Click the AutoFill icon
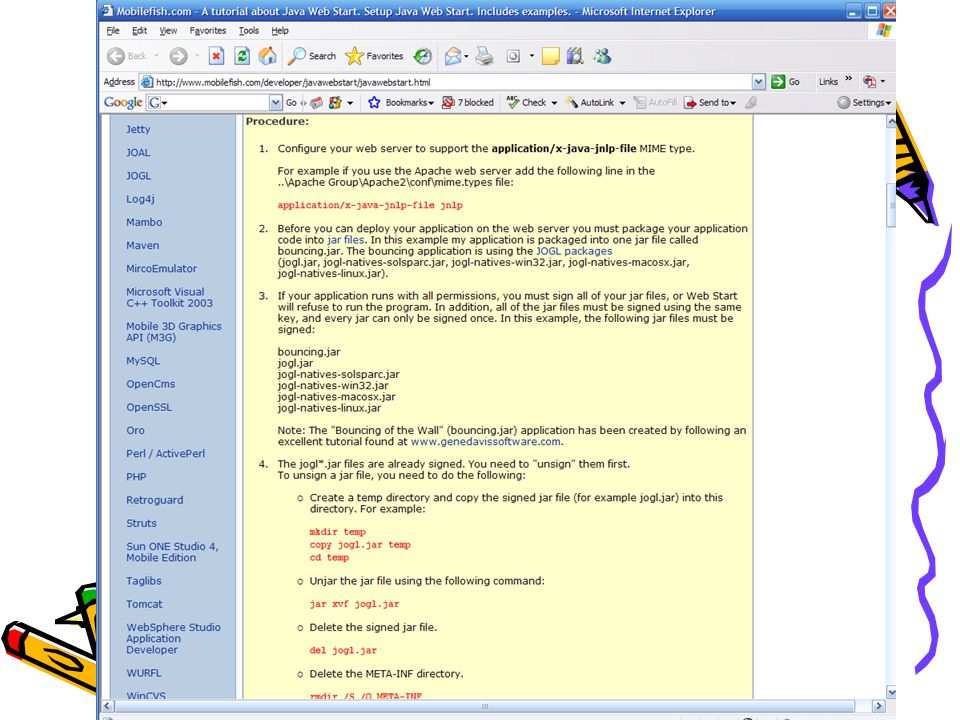Screen dimensions: 960x720 640,102
